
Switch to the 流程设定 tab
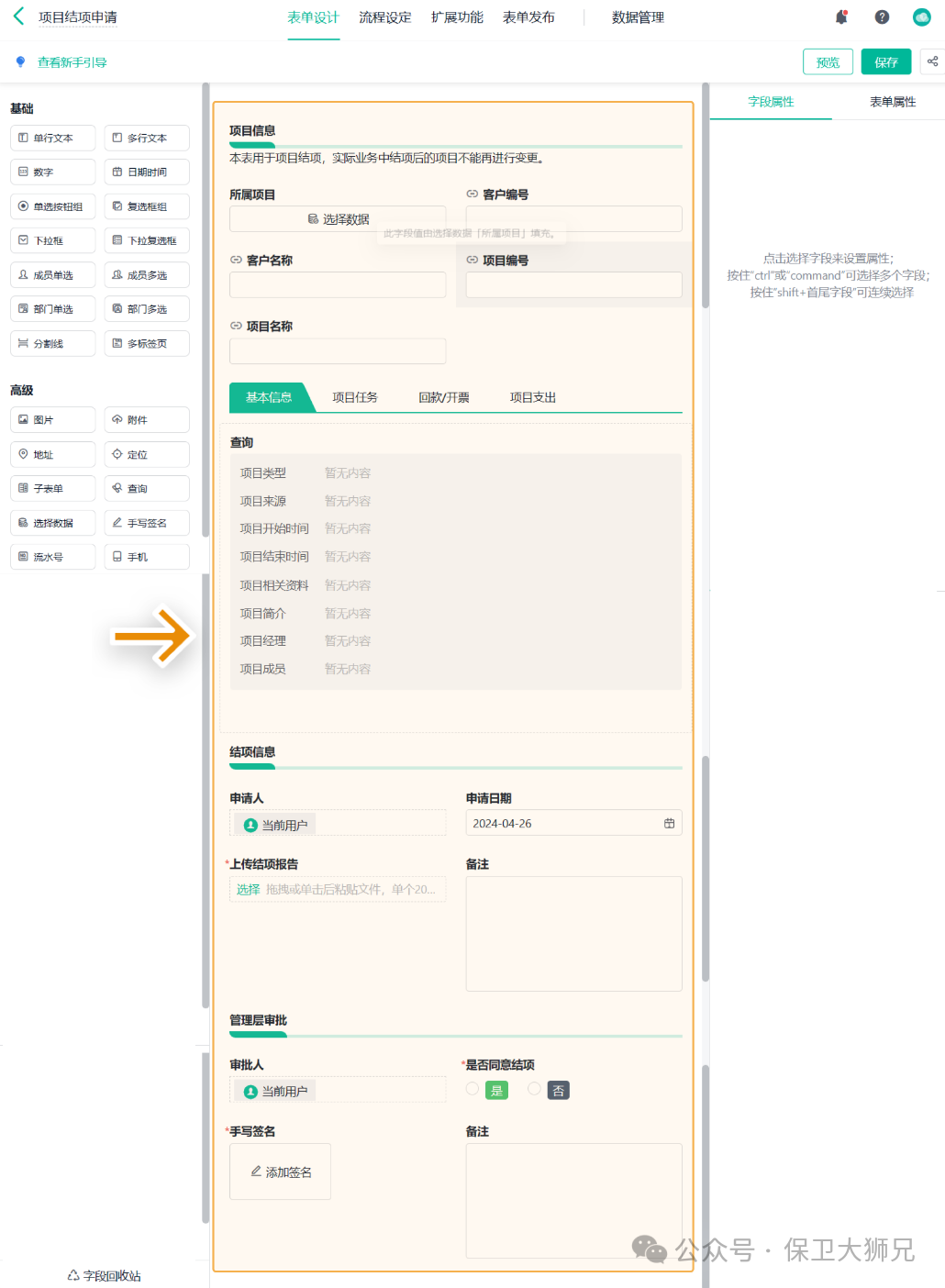pos(384,17)
